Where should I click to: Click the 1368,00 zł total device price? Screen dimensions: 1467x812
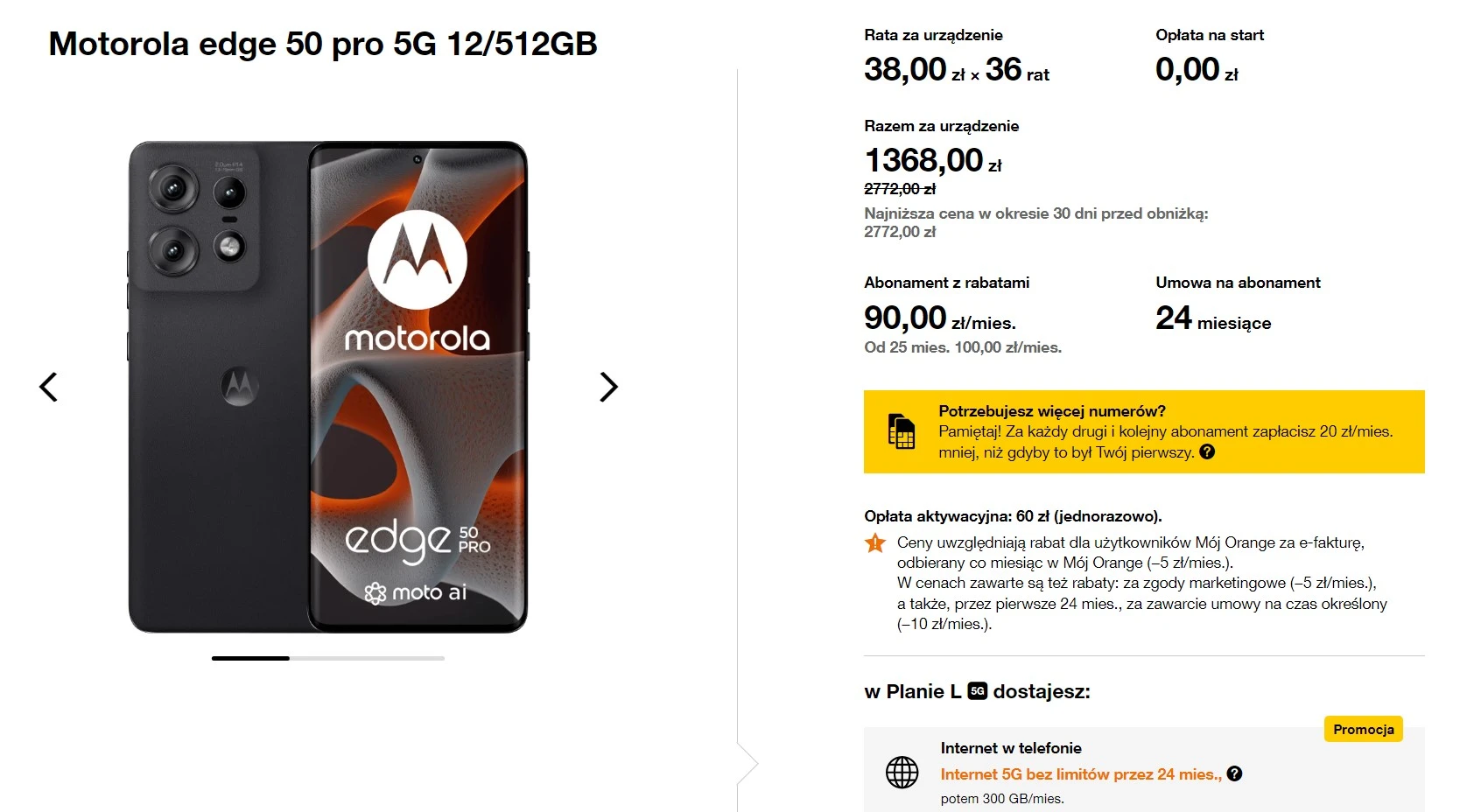point(933,160)
